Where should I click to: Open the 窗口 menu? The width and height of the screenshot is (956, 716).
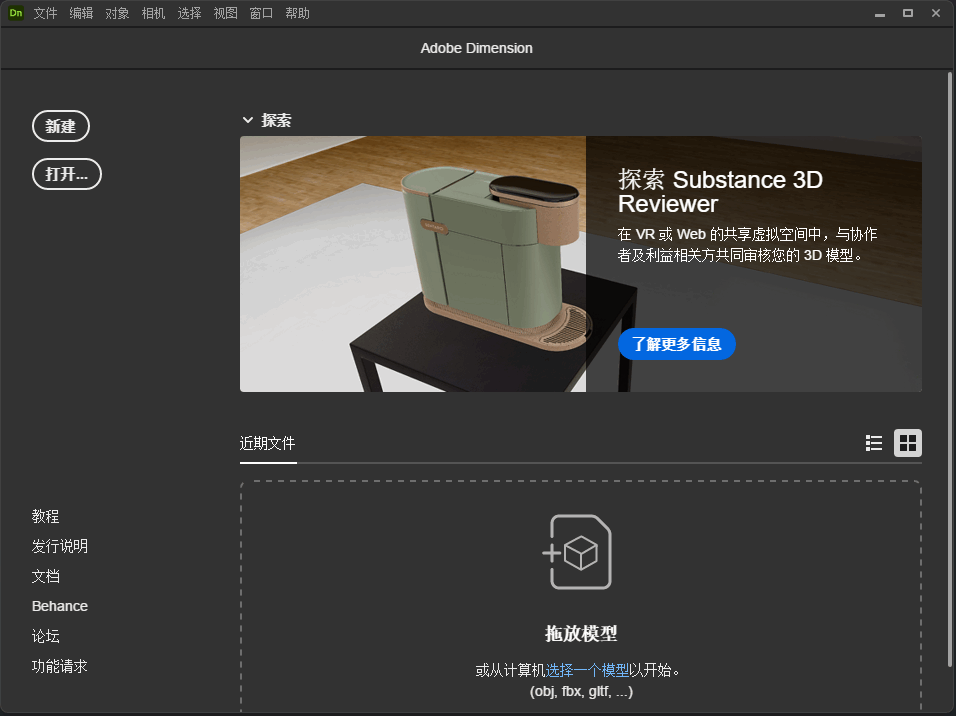pyautogui.click(x=261, y=13)
